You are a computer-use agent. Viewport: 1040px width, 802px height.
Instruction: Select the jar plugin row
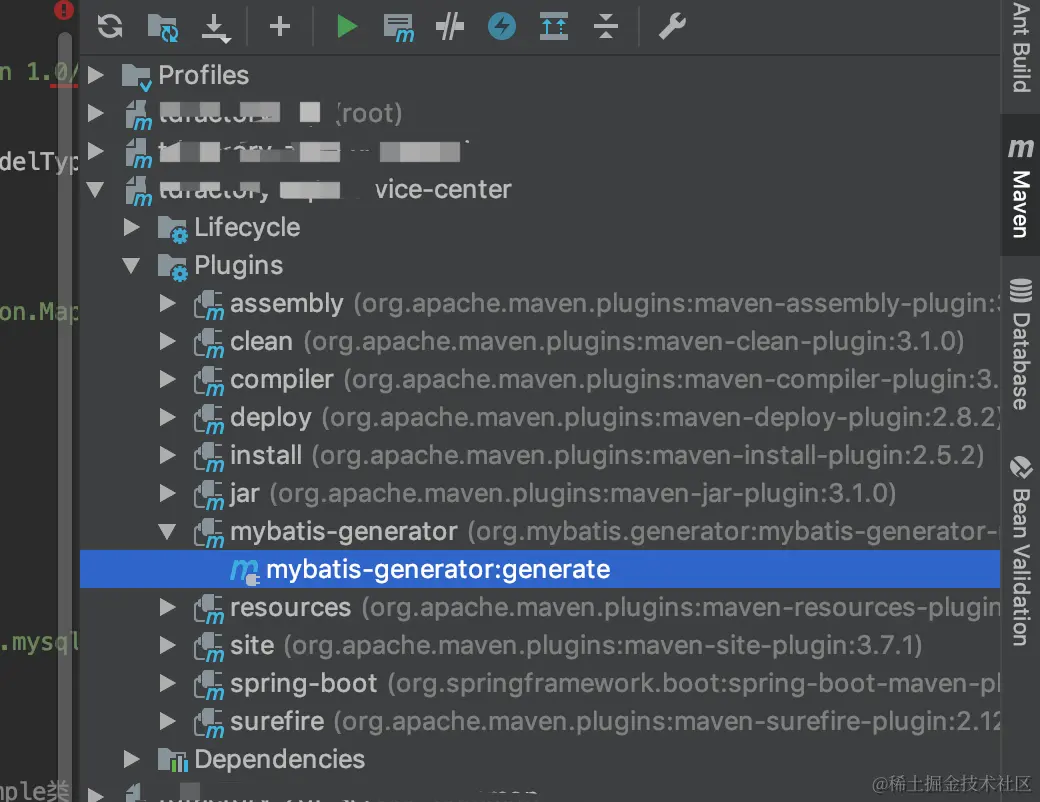click(540, 493)
